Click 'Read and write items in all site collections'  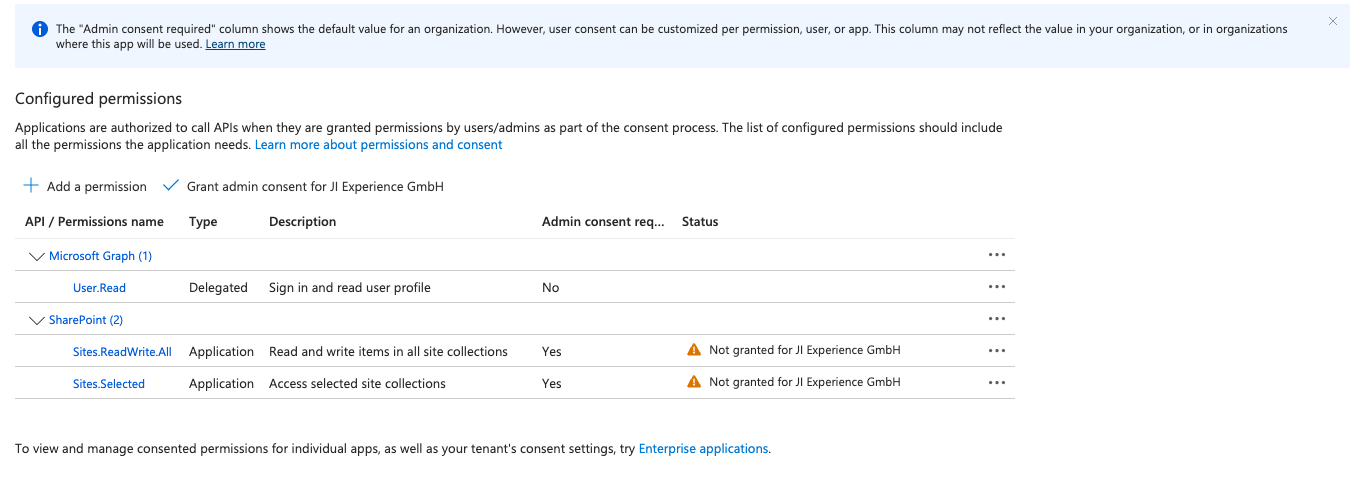(x=388, y=352)
